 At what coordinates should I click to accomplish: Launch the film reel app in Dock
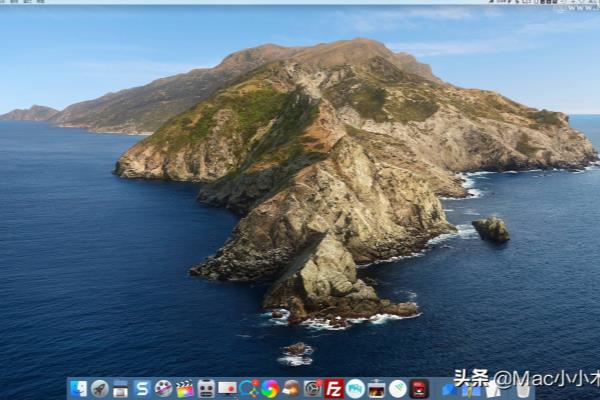click(163, 389)
